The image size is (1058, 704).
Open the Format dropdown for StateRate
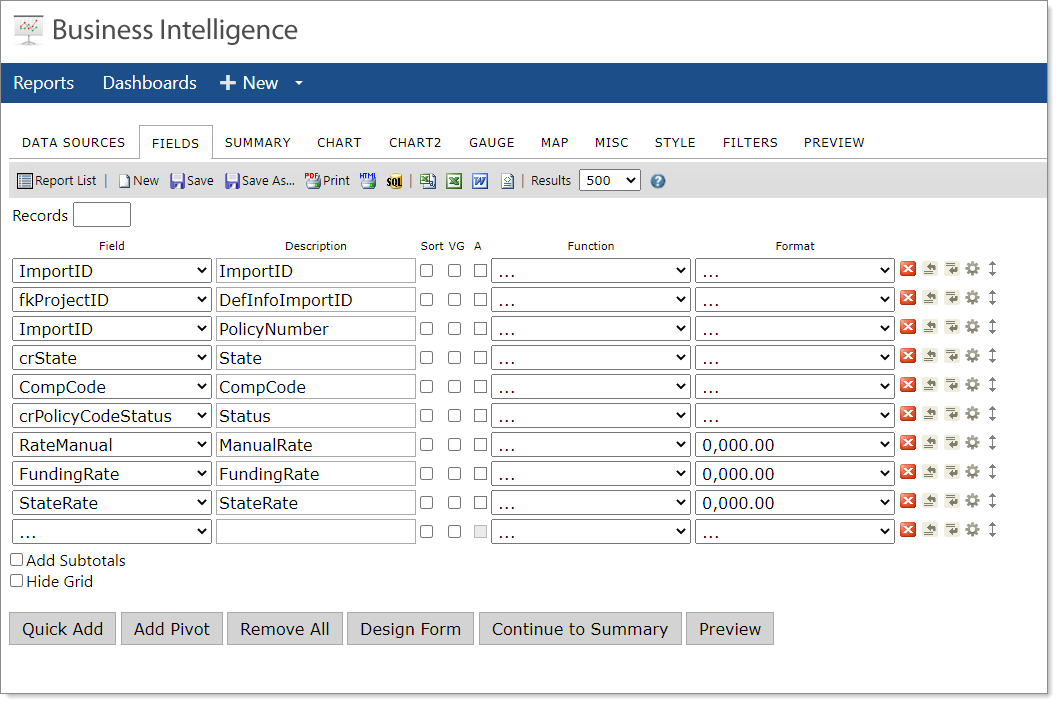coord(795,503)
